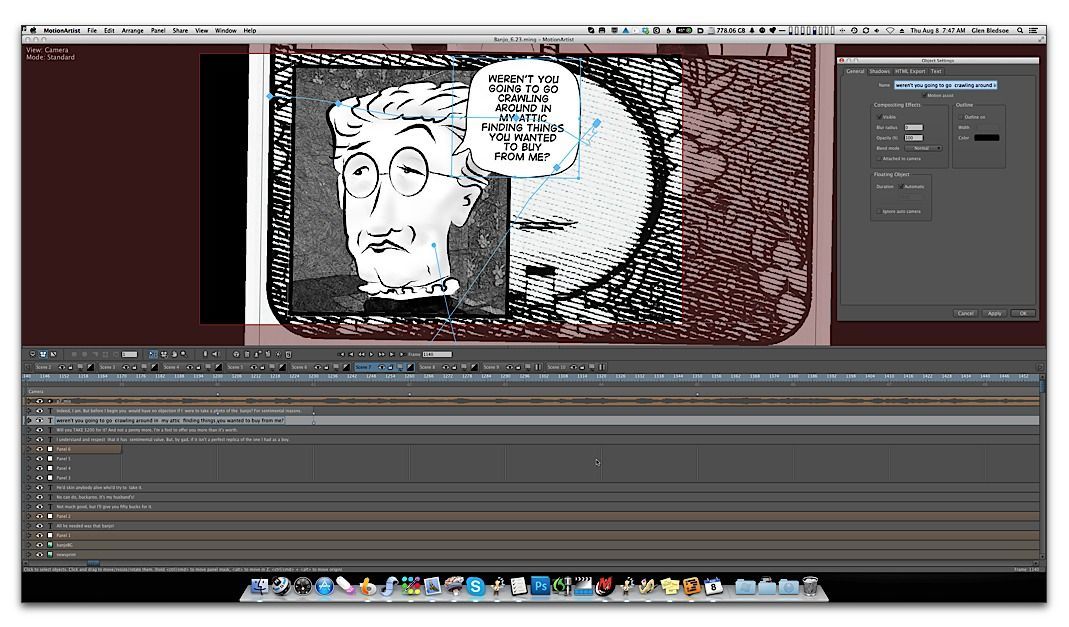Image resolution: width=1069 pixels, height=627 pixels.
Task: Select the magnifying glass zoom tool
Action: point(184,354)
